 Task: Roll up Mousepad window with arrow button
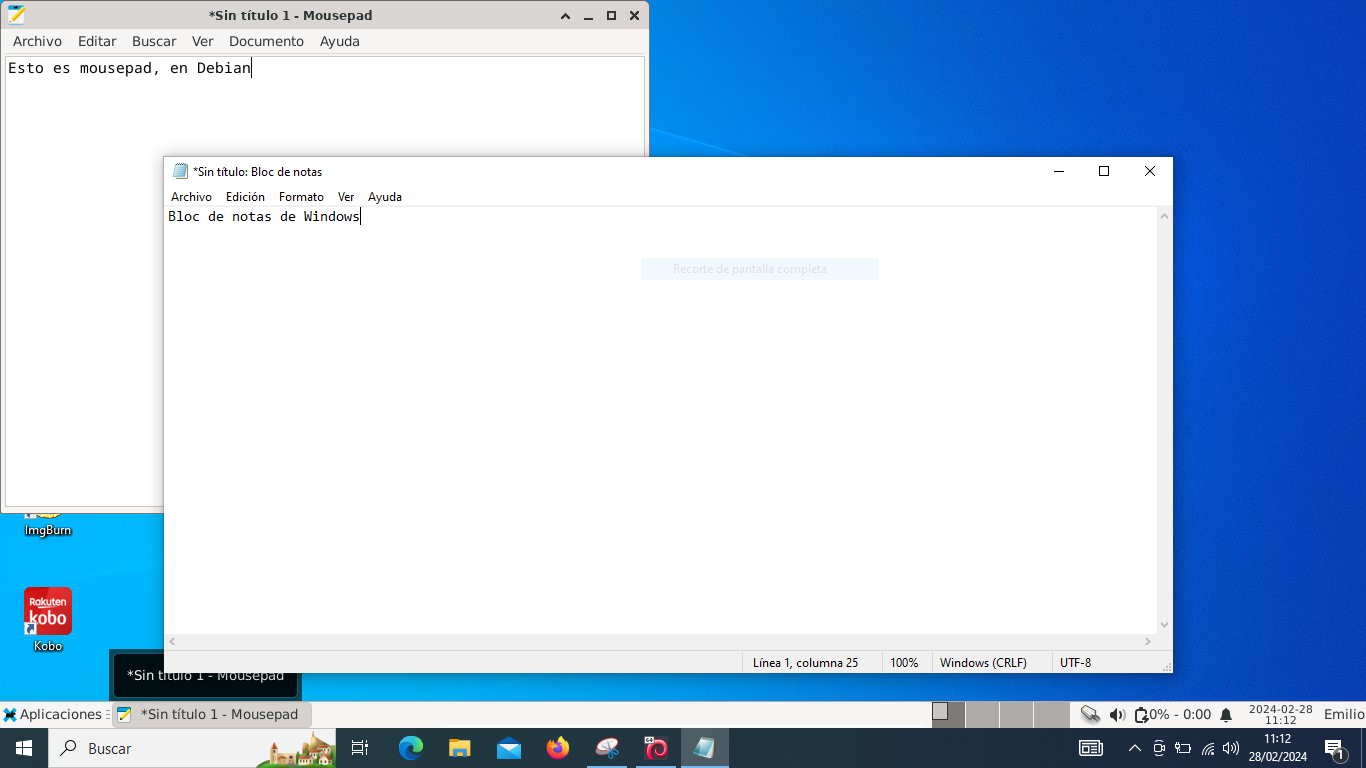565,15
